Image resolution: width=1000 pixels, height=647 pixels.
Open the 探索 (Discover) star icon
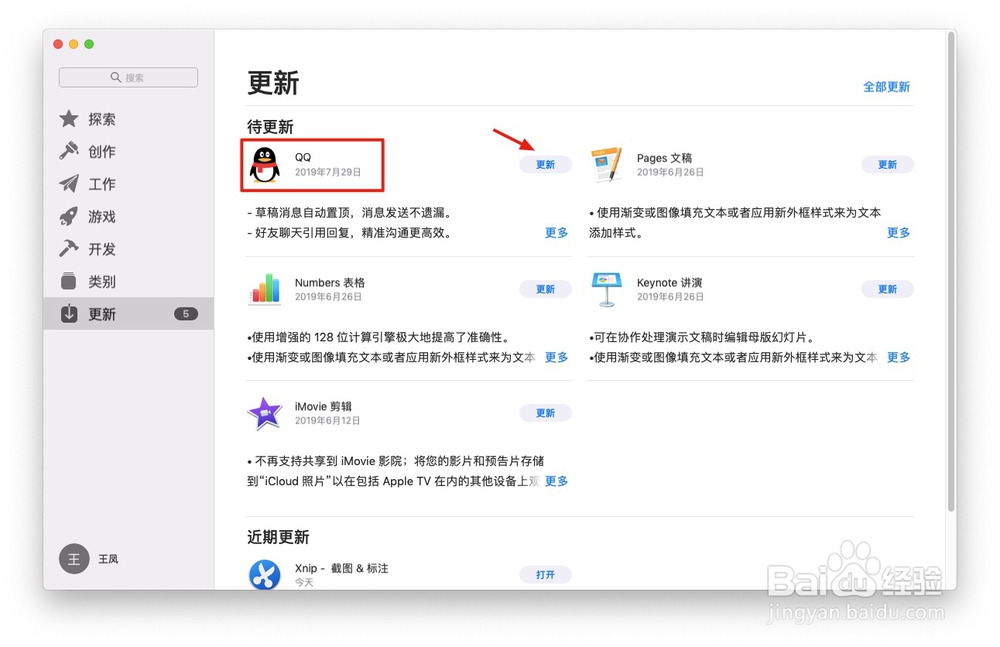tap(69, 119)
